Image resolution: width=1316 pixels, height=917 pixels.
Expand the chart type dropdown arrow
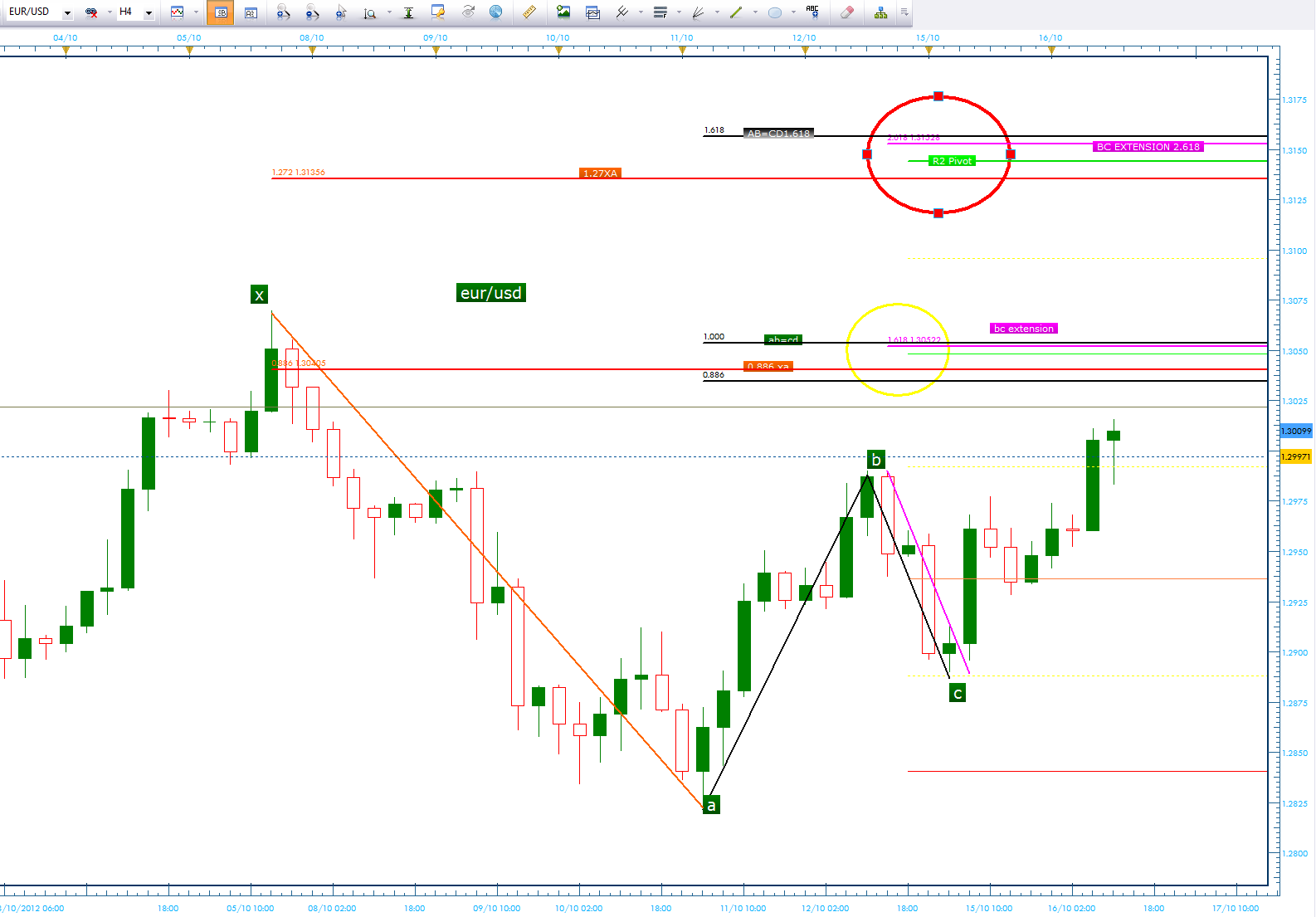197,12
